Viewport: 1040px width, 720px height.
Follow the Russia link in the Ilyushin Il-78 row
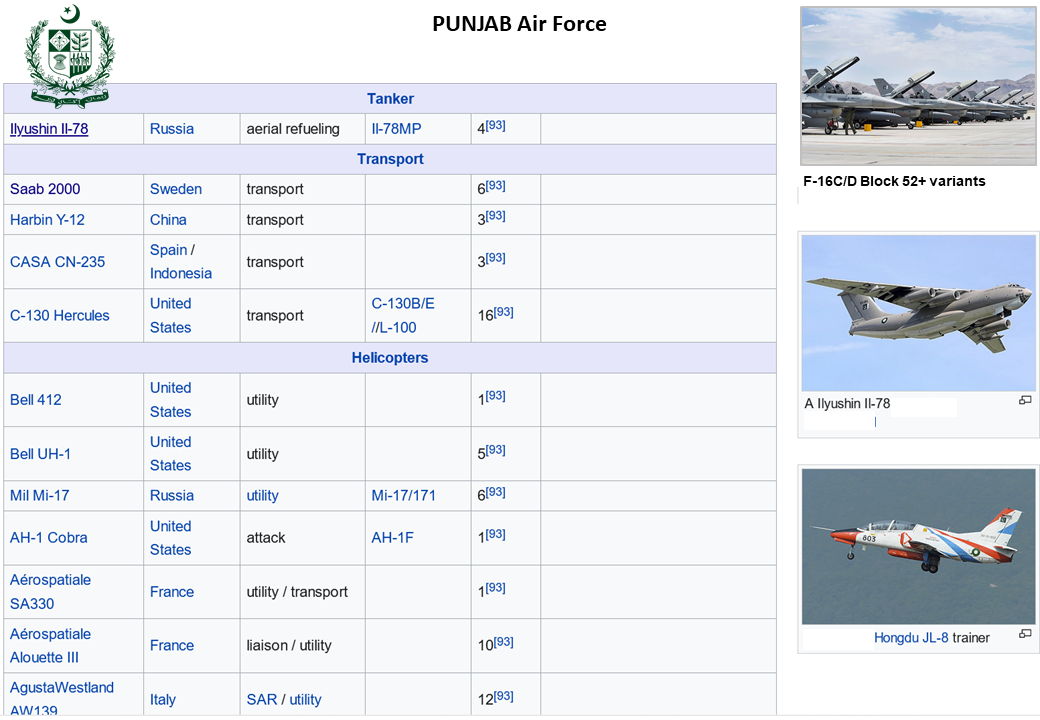pyautogui.click(x=172, y=129)
